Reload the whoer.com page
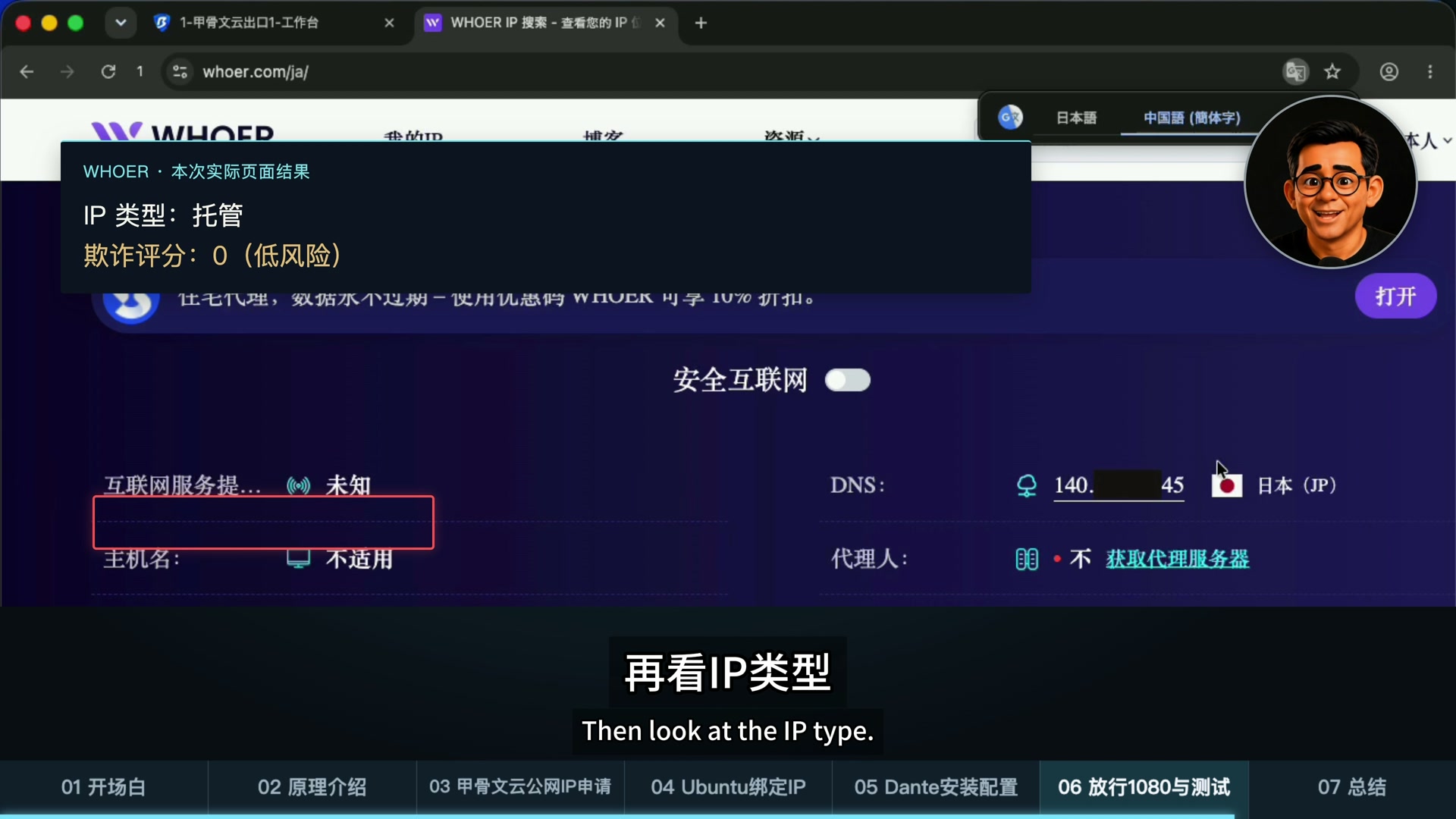 [x=108, y=71]
